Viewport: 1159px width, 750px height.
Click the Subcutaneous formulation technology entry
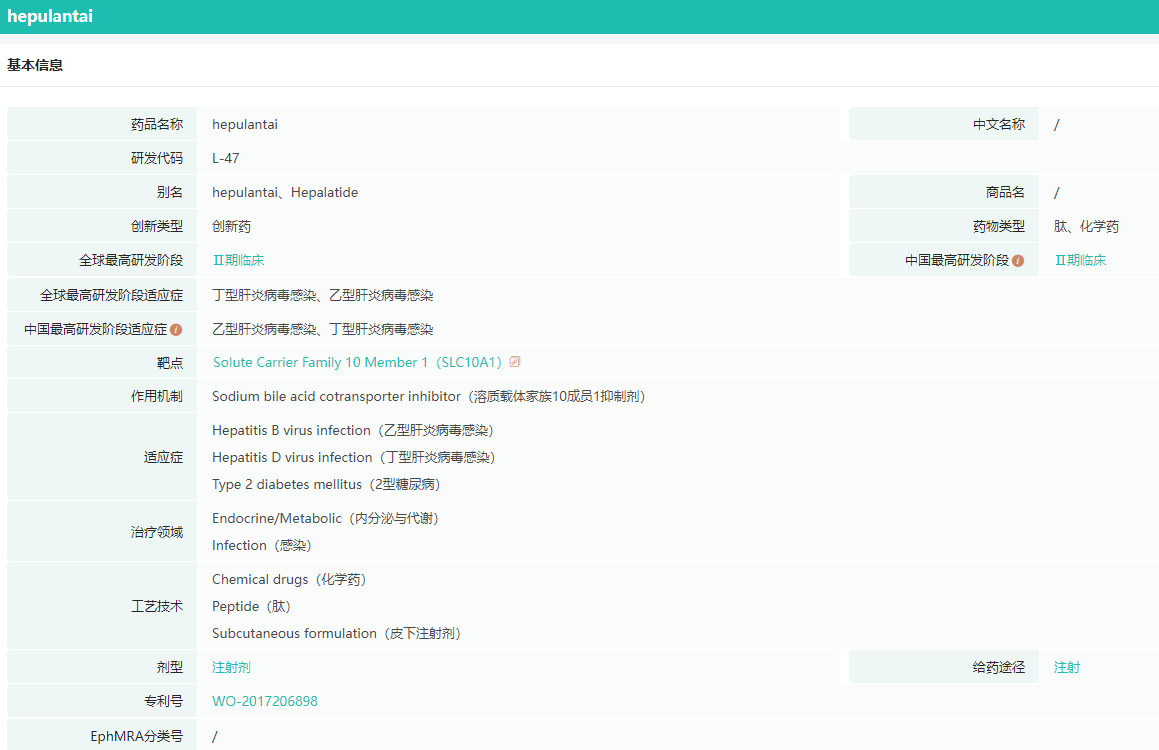point(294,633)
